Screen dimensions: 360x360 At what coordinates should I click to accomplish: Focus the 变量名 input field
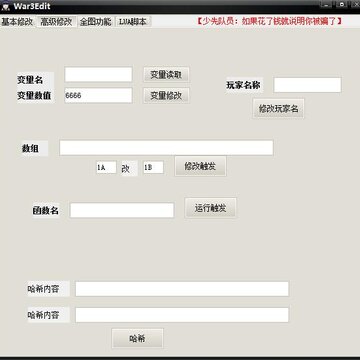pyautogui.click(x=98, y=75)
